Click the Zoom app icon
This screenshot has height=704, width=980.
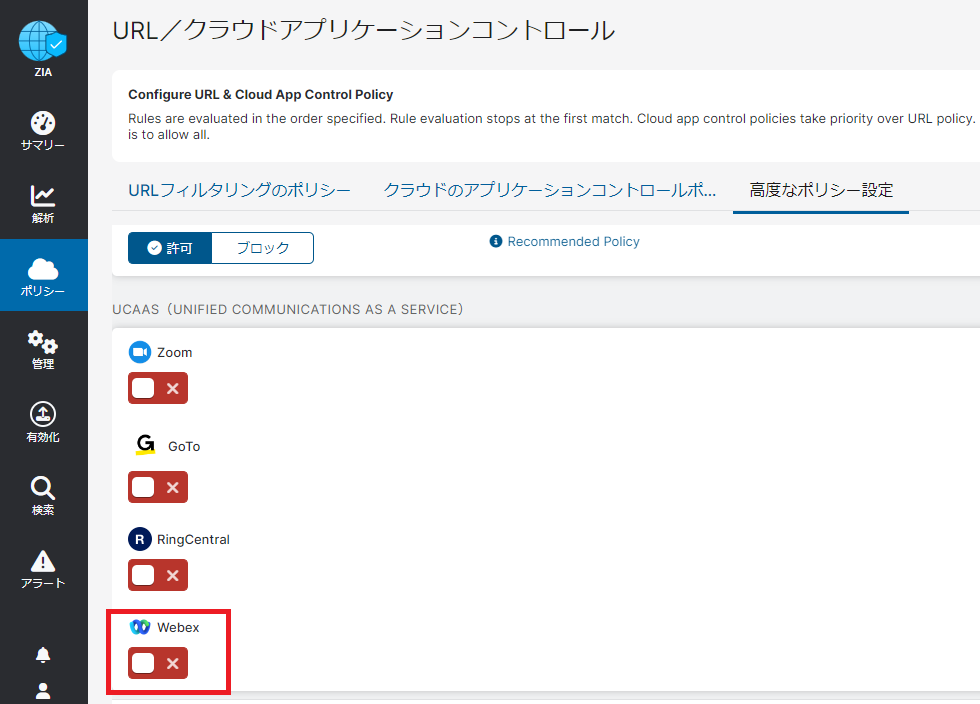[x=140, y=352]
